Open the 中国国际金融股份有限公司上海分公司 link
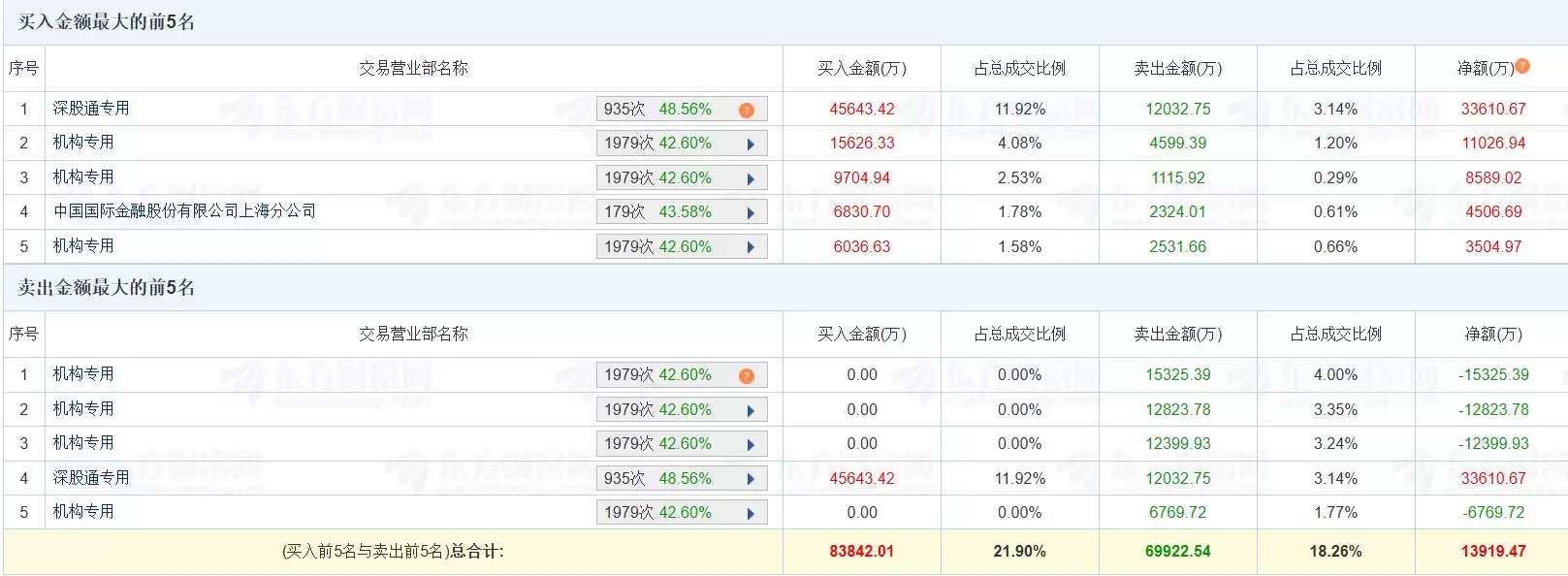Image resolution: width=1568 pixels, height=576 pixels. coord(184,211)
